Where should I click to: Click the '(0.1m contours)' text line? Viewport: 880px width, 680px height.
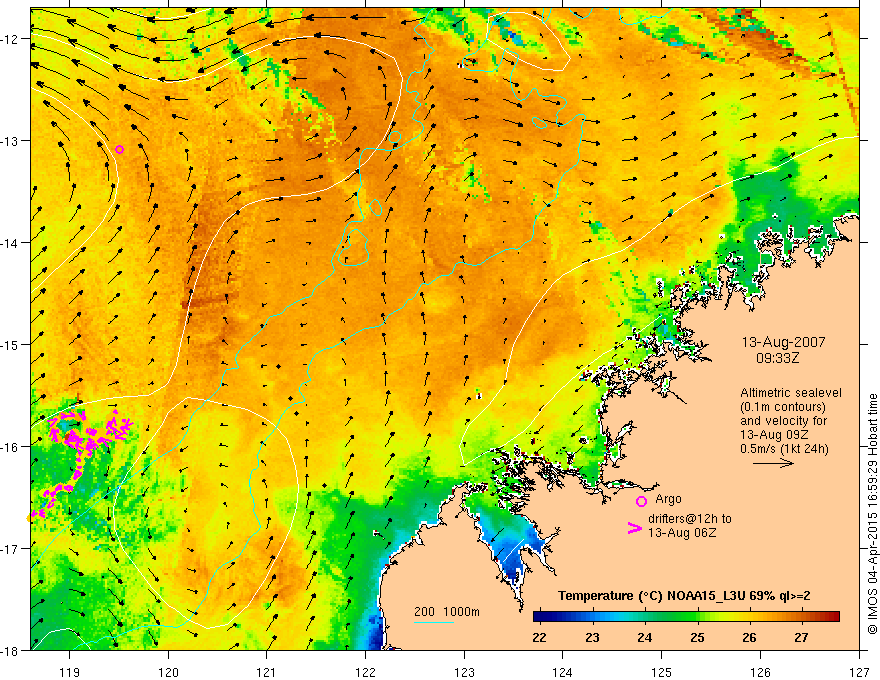[782, 407]
